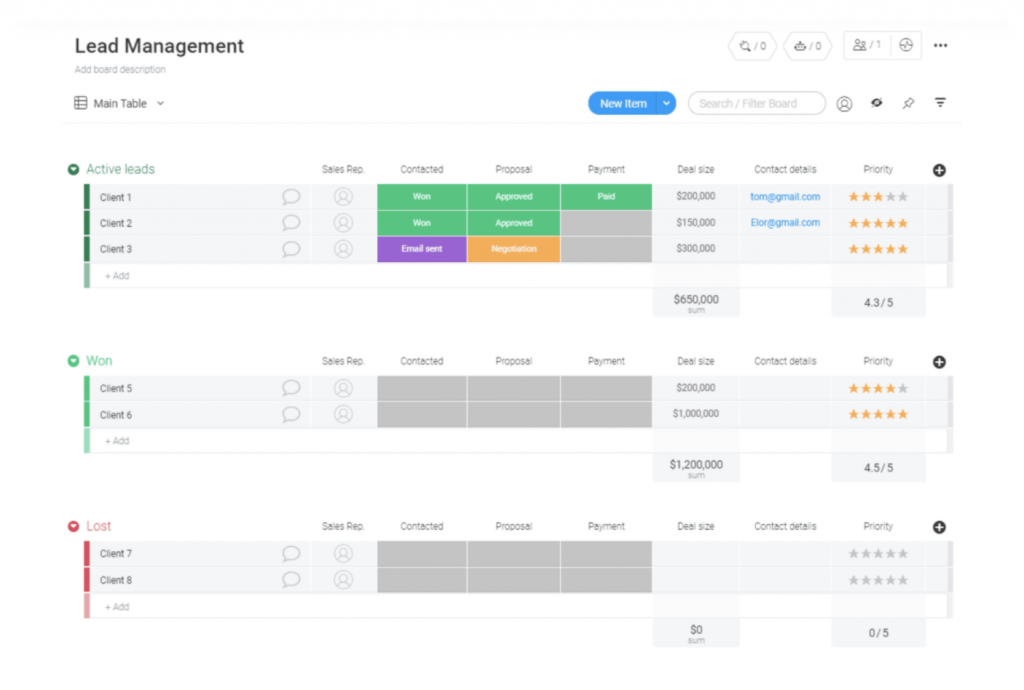Collapse the Active leads group

coord(73,170)
